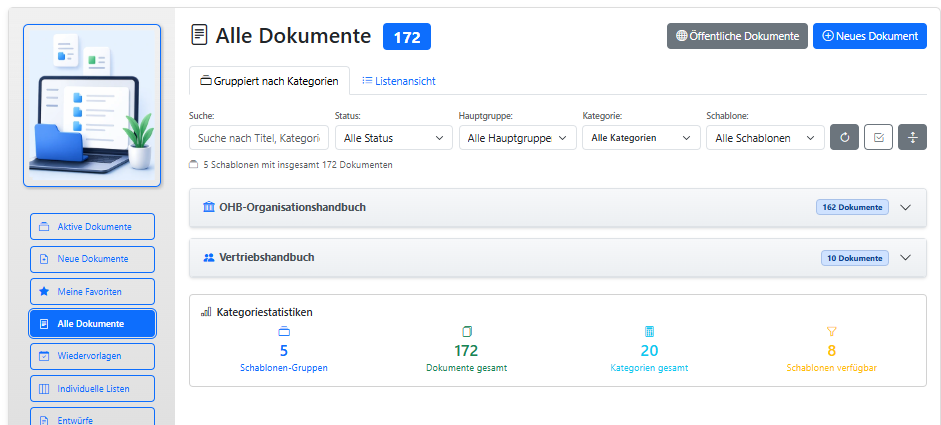
Task: Click the Dokumente gesamt copy icon
Action: (x=467, y=331)
